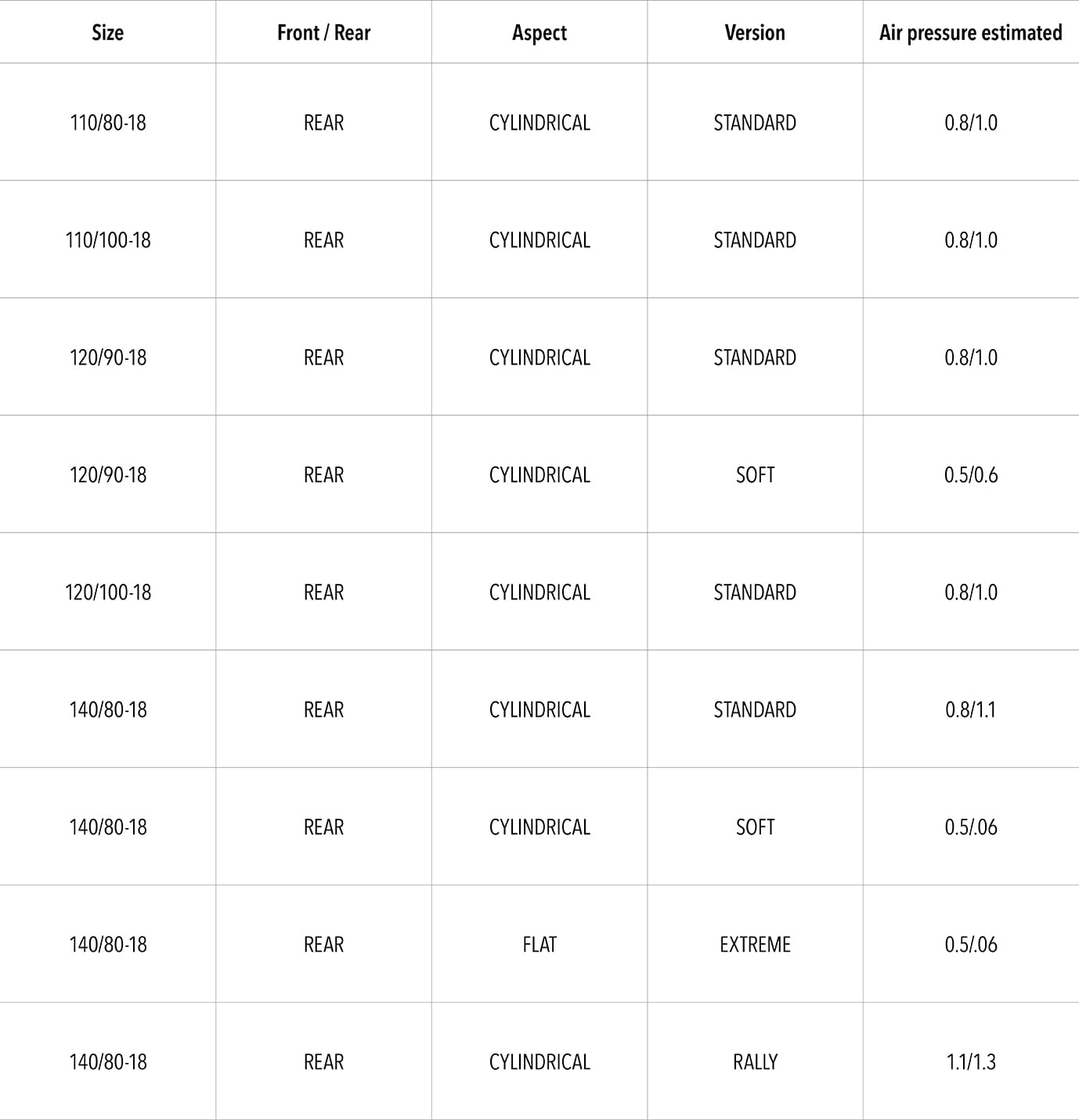Select the 120/100-18 size cell
This screenshot has height=1120, width=1079.
[x=108, y=592]
